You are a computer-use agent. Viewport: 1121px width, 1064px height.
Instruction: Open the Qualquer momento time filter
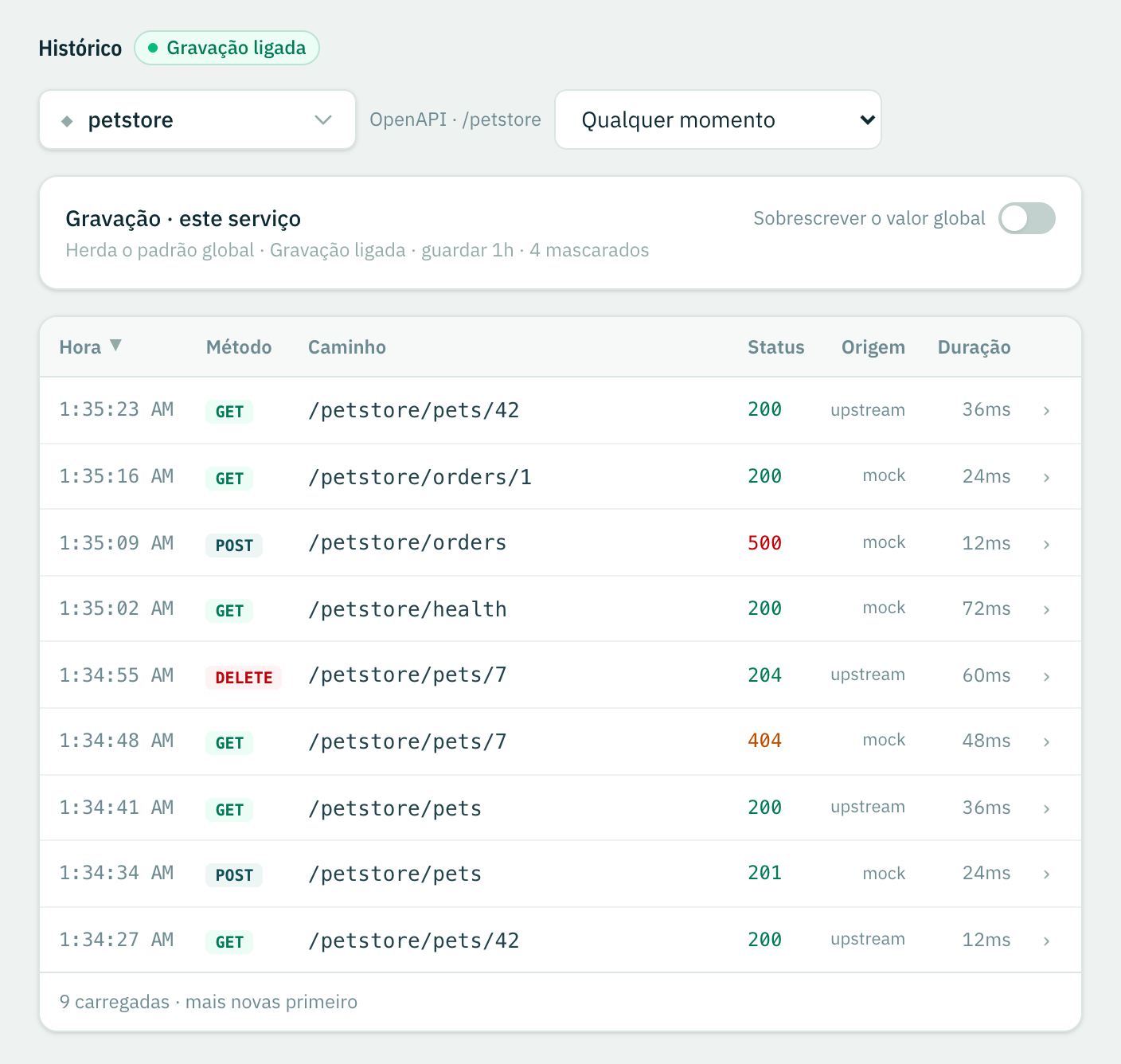718,119
